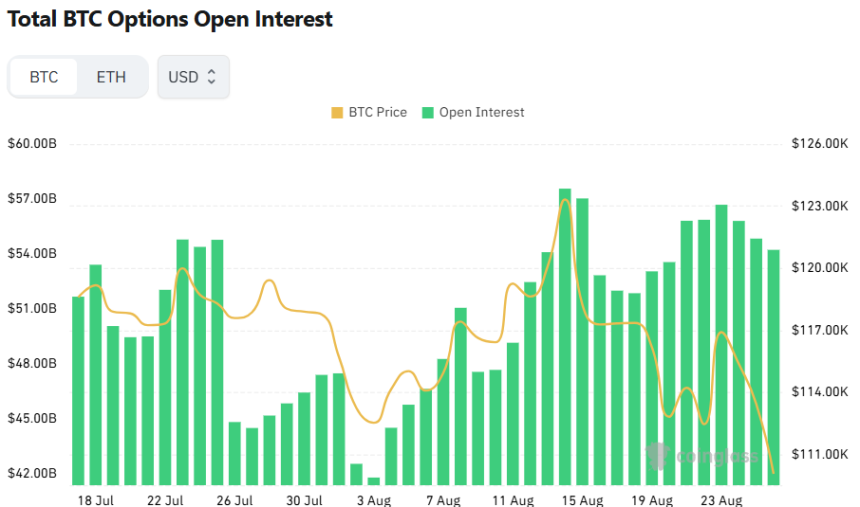Viewport: 860px width, 507px height.
Task: Click the last bar on the right
Action: click(774, 367)
